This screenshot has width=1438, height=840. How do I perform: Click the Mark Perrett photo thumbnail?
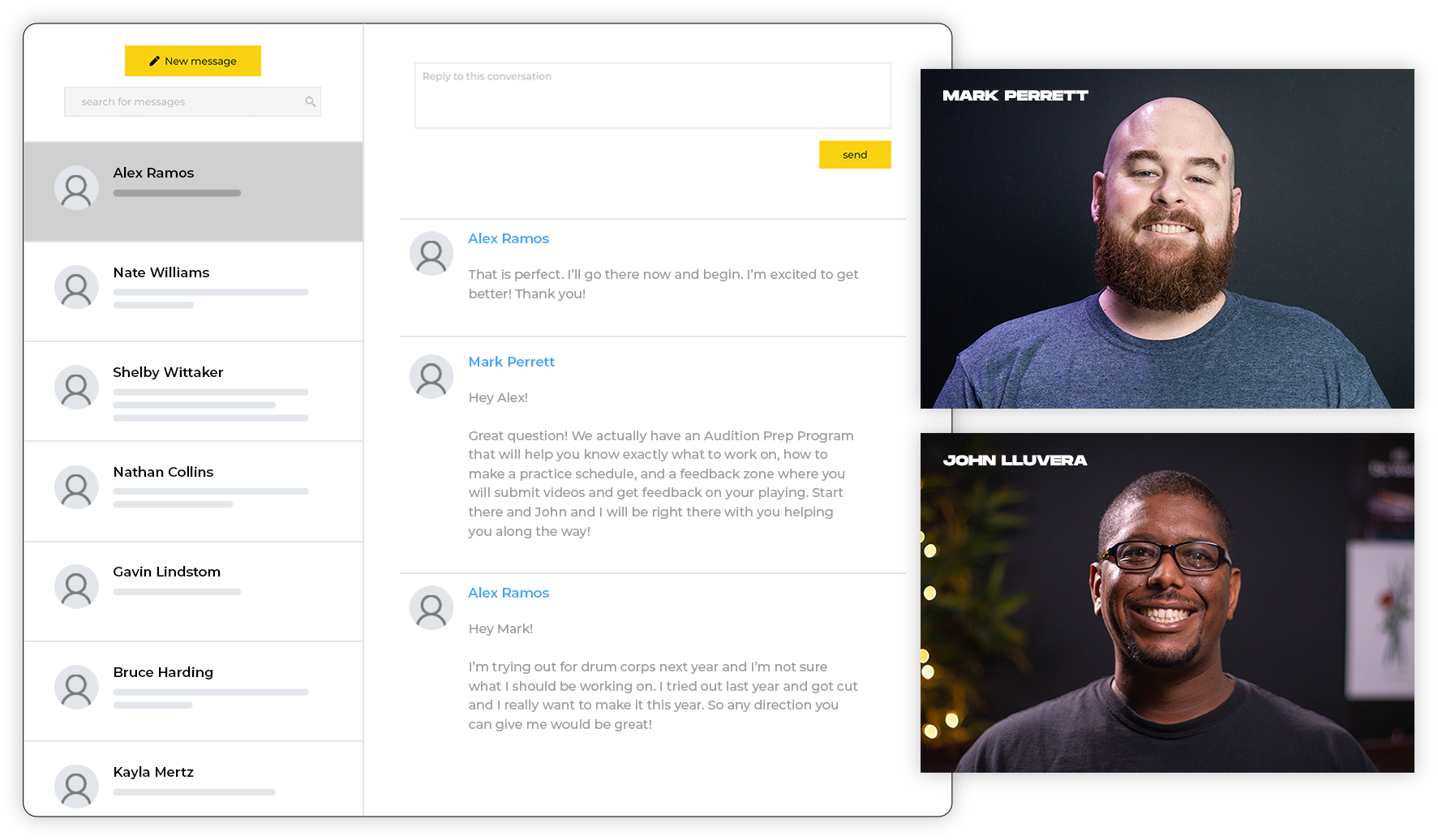point(1167,238)
